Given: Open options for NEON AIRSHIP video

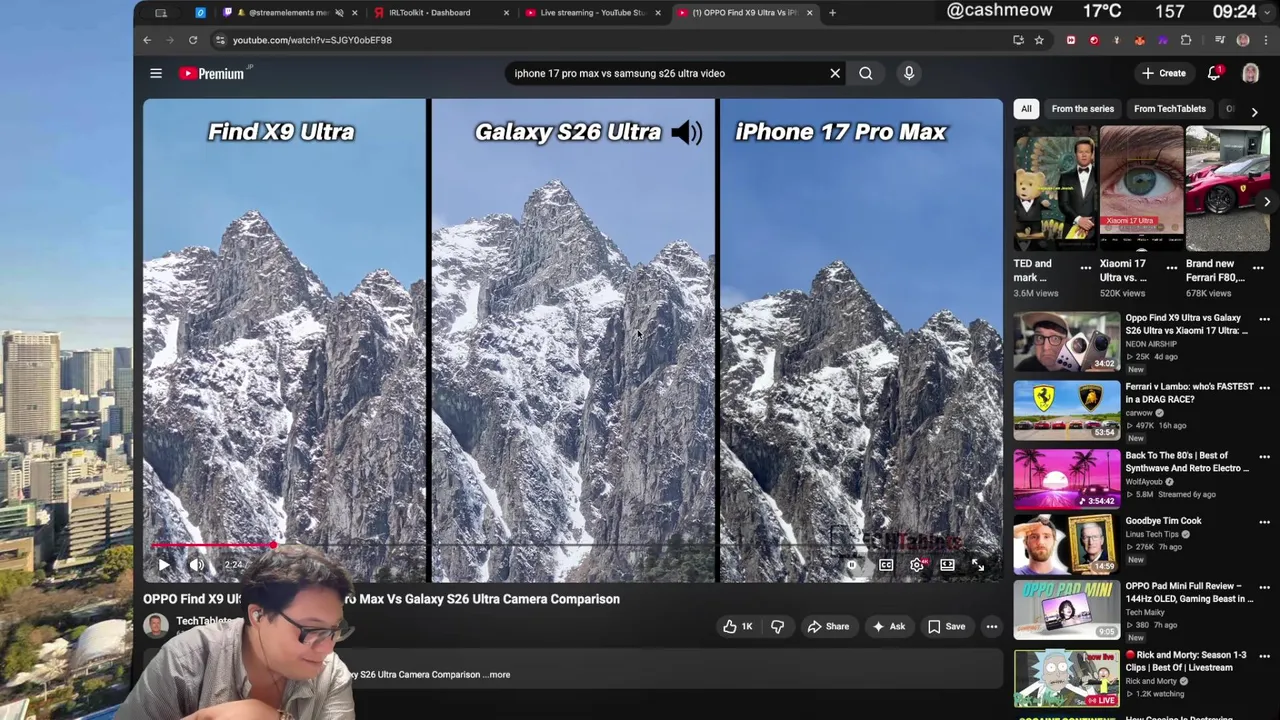Looking at the screenshot, I should pyautogui.click(x=1264, y=319).
